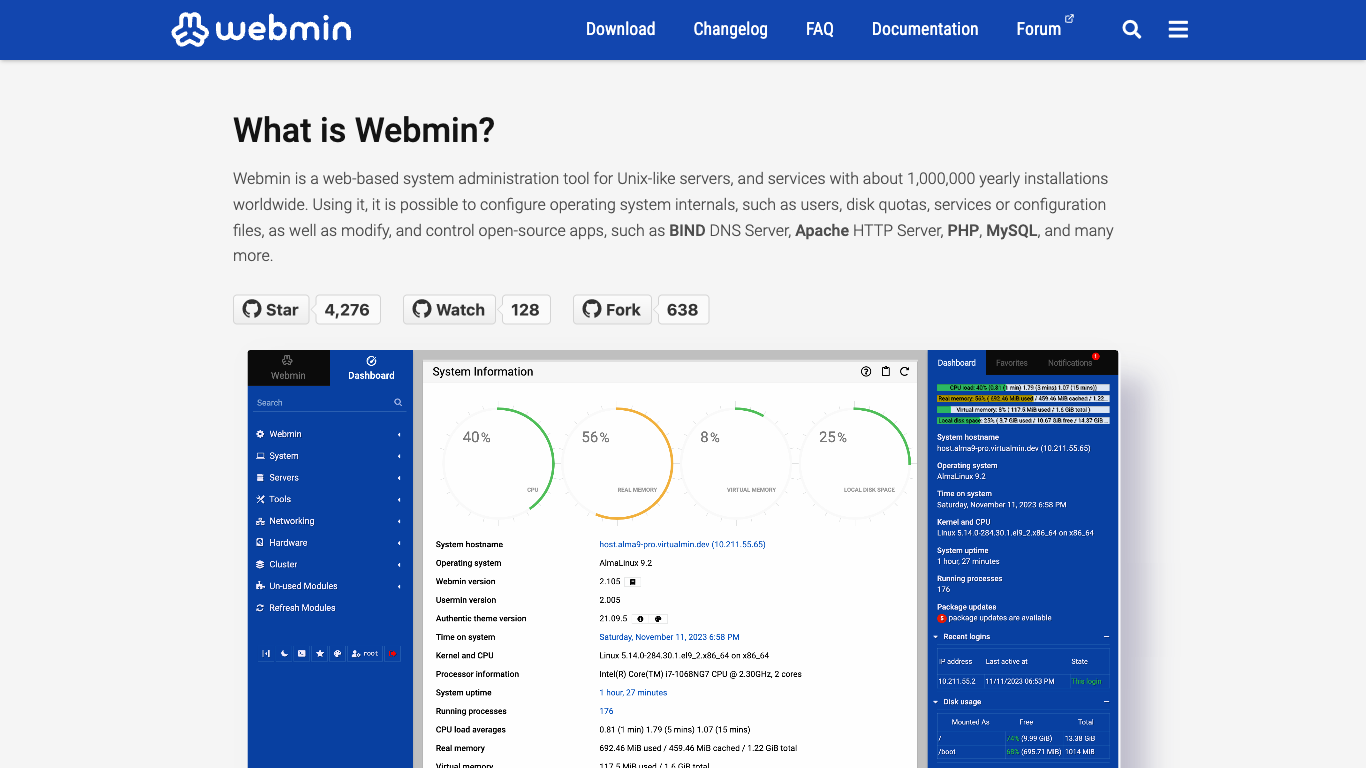The image size is (1366, 768).
Task: Open the terminal icon in sidebar toolbar
Action: (302, 653)
